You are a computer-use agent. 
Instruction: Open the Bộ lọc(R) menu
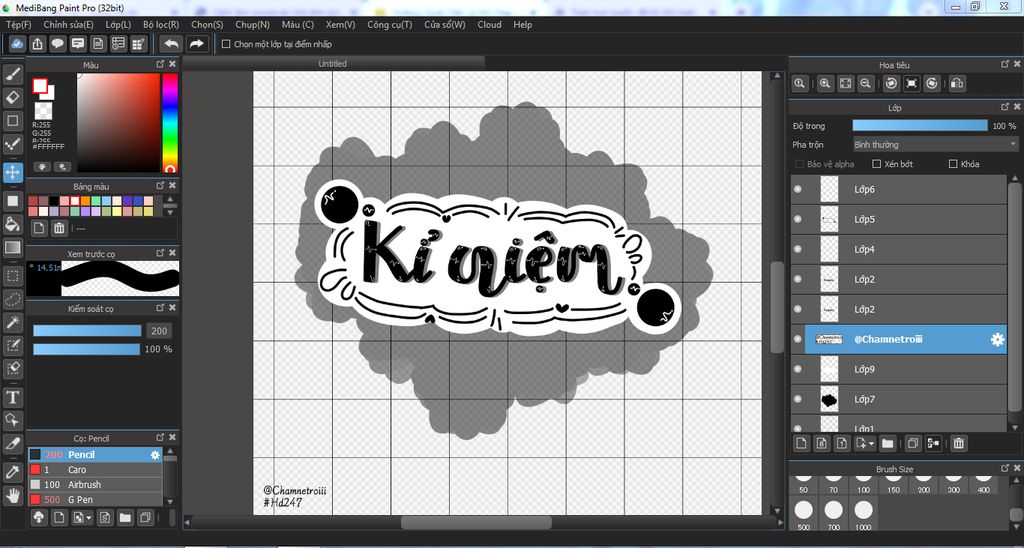click(161, 25)
